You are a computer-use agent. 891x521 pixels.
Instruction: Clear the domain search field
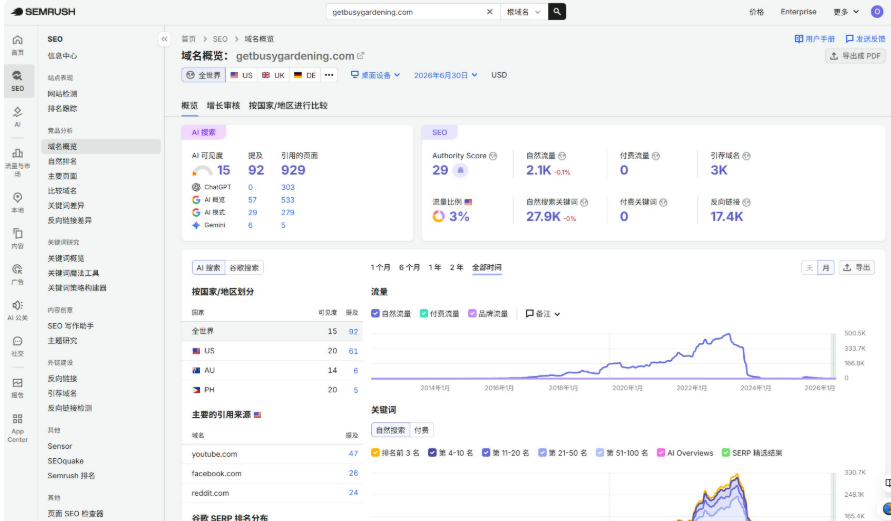pyautogui.click(x=489, y=11)
